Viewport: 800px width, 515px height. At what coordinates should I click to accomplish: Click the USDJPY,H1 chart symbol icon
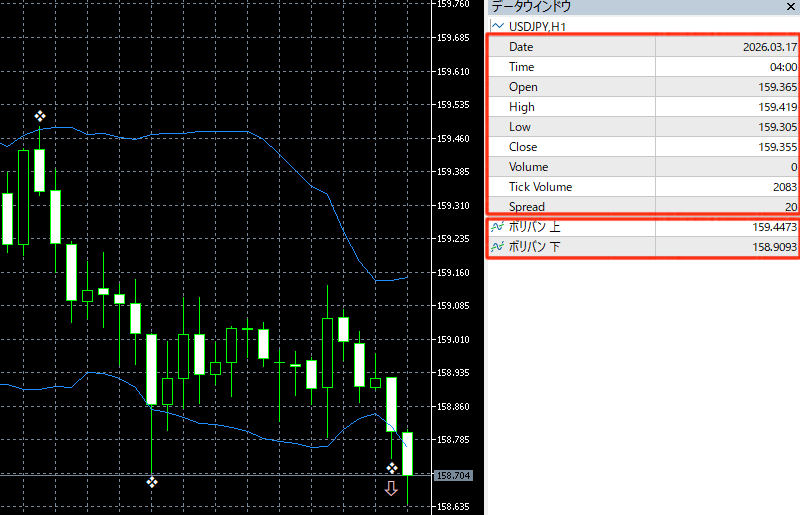[x=496, y=26]
